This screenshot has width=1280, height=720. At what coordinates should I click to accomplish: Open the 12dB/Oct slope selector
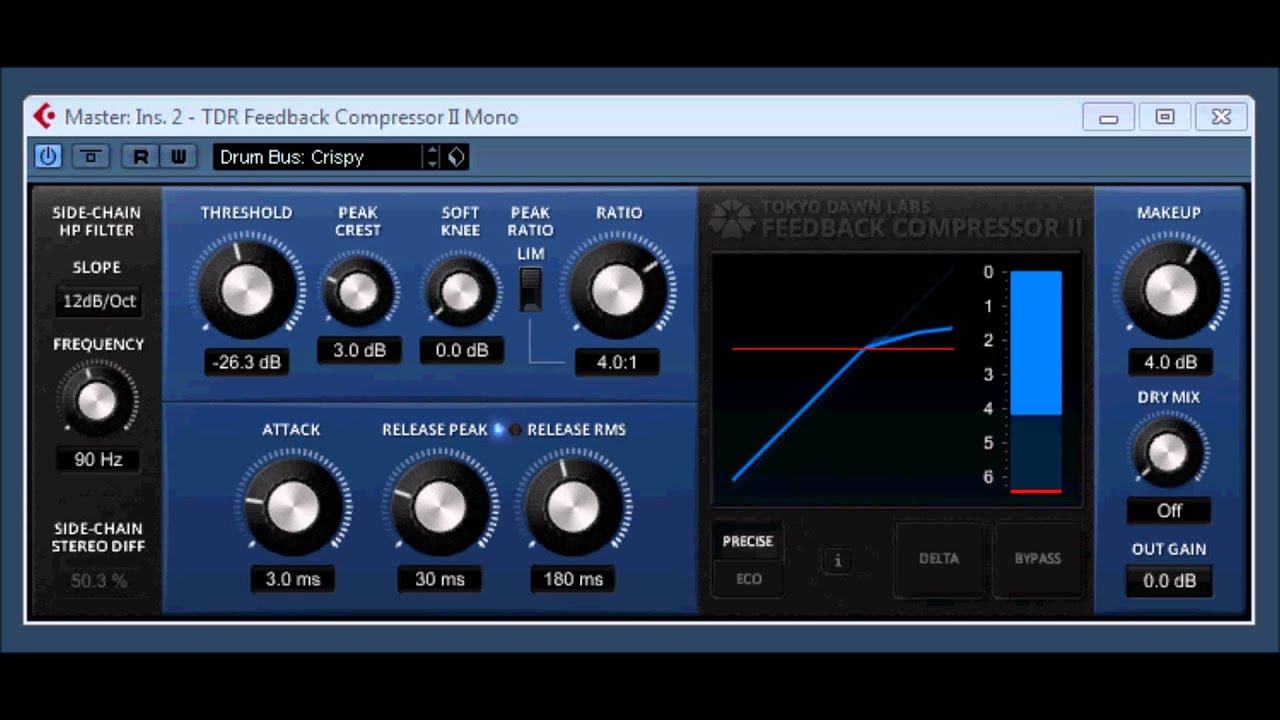click(x=98, y=301)
